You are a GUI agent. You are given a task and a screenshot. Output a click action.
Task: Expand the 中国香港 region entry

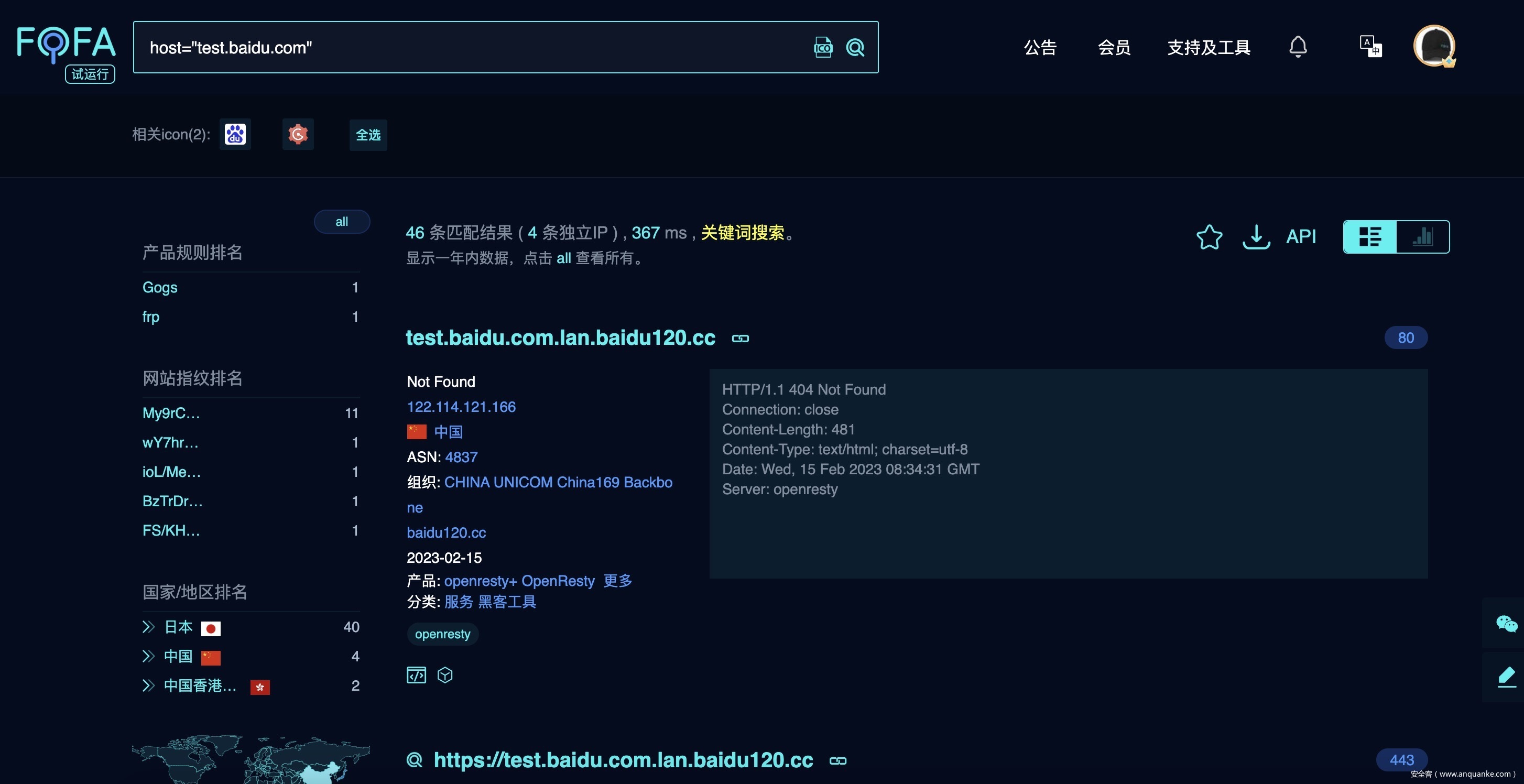tap(148, 685)
